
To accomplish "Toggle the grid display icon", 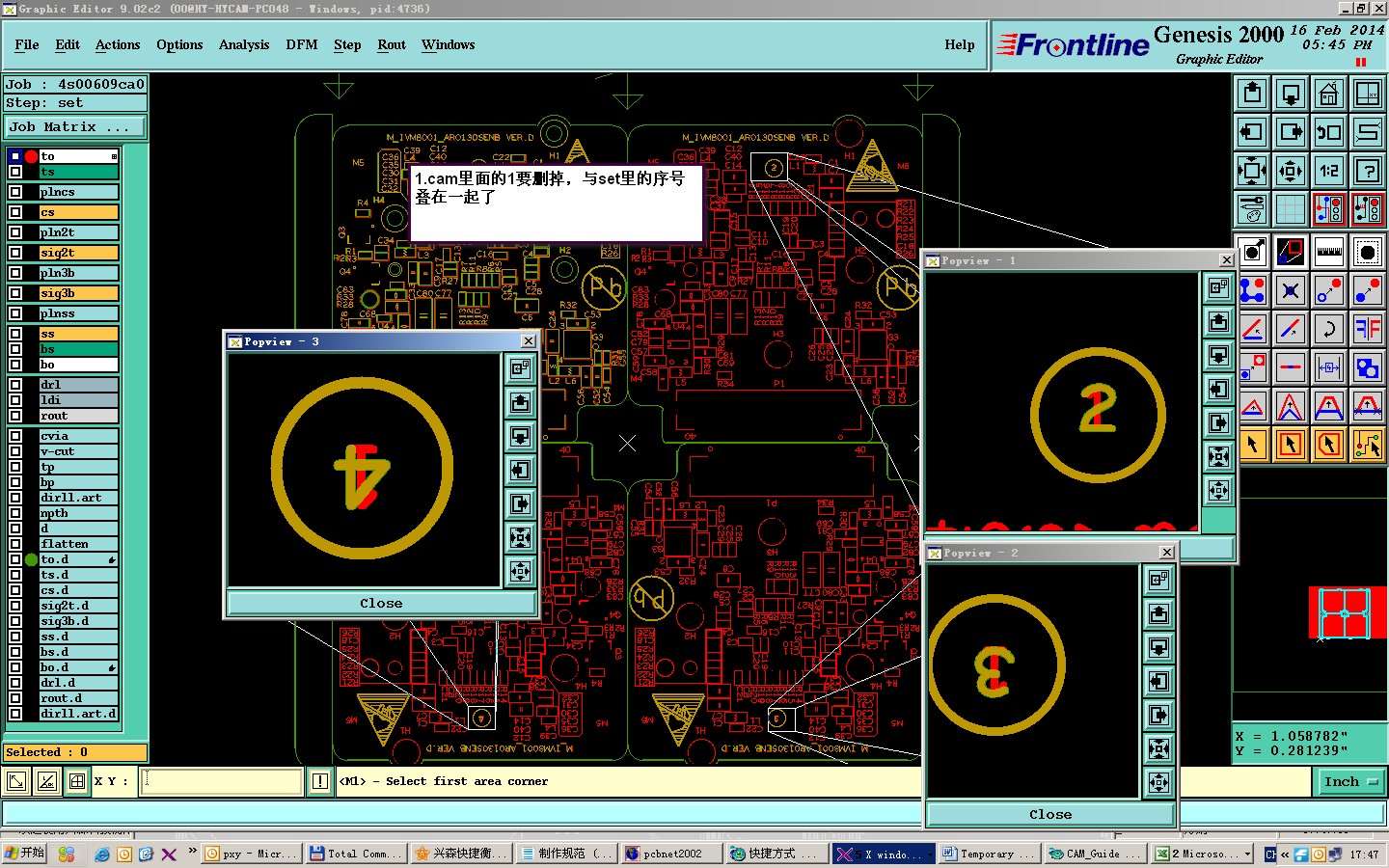I will pyautogui.click(x=1291, y=209).
